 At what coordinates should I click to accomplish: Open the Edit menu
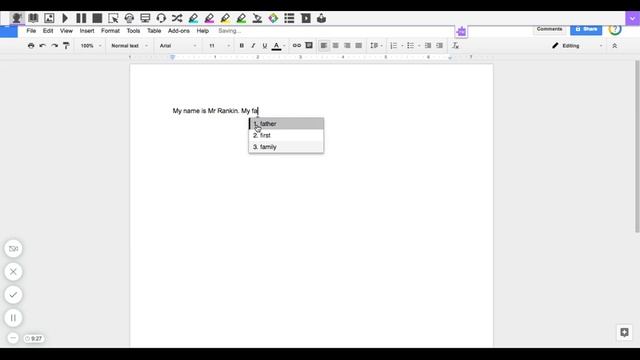point(48,31)
